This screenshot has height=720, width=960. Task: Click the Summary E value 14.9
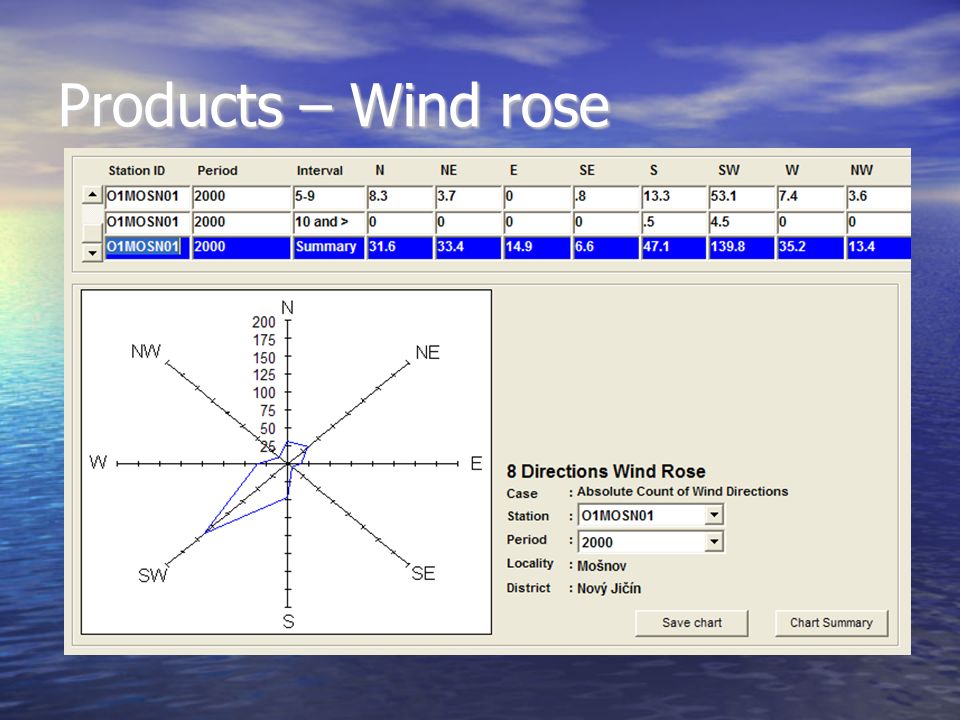click(536, 247)
